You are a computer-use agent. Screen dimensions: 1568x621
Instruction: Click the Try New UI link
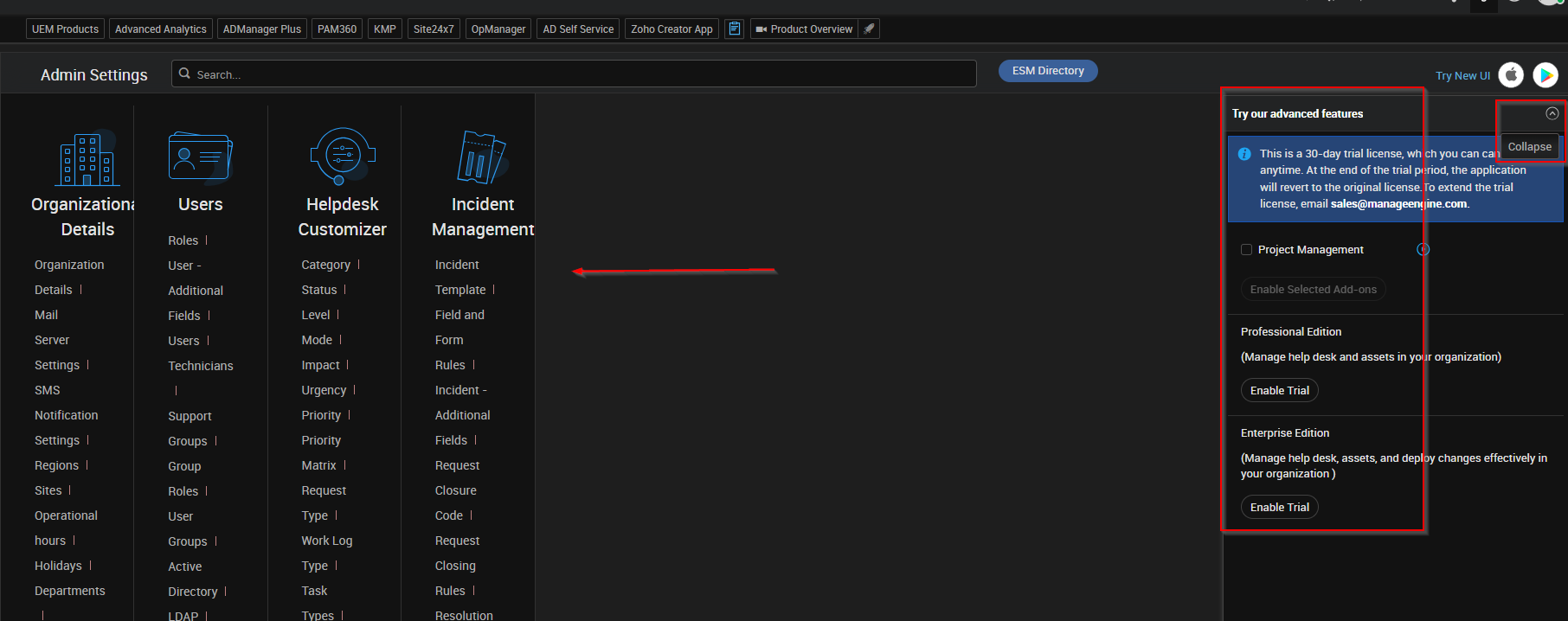point(1462,76)
